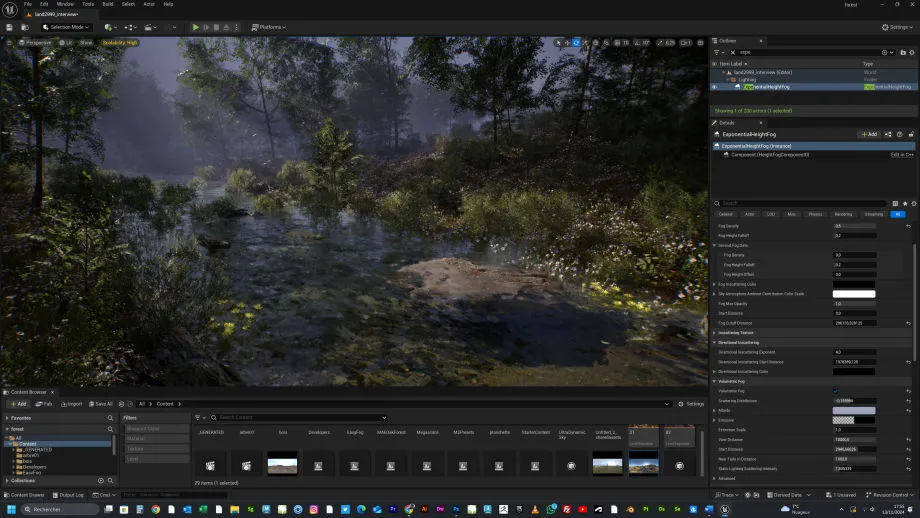Open the Actor menu

click(149, 4)
